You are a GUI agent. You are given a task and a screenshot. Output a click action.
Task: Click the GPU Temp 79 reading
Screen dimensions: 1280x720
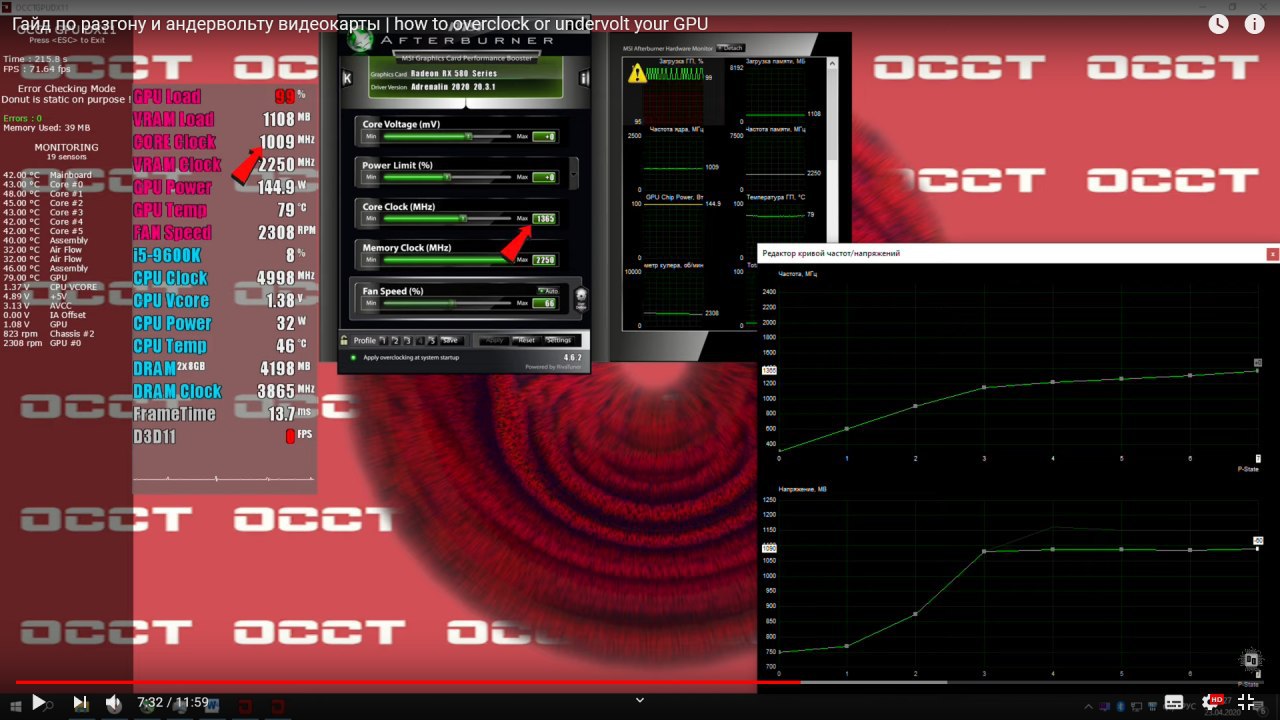click(292, 210)
